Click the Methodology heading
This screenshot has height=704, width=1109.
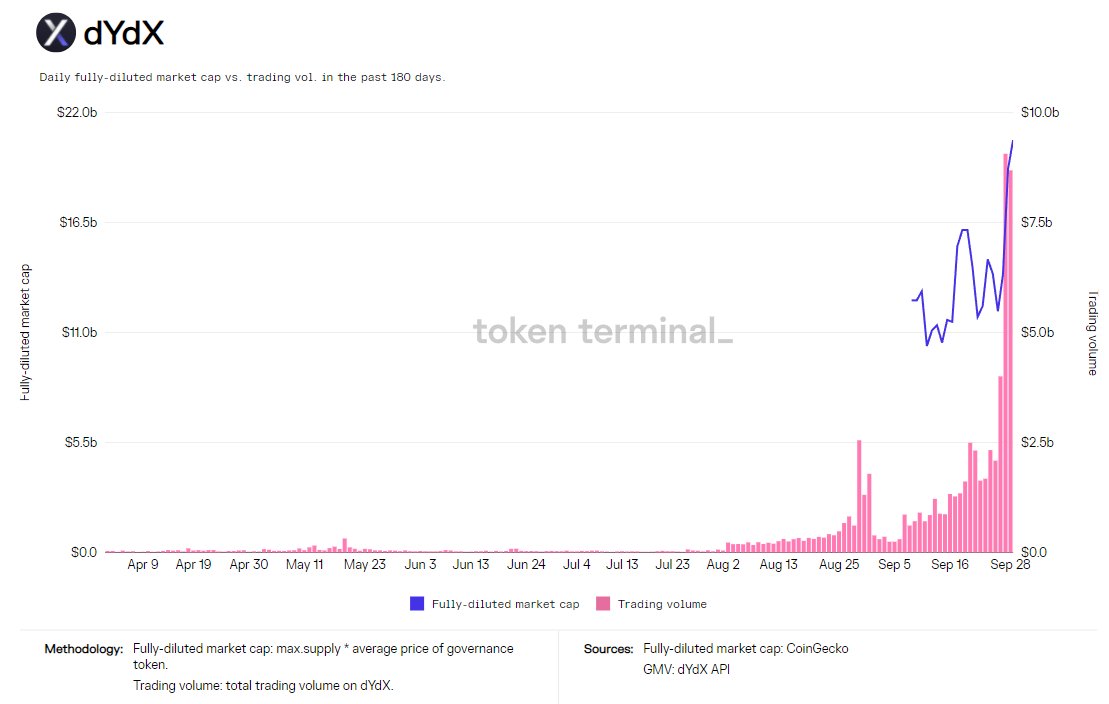tap(83, 649)
